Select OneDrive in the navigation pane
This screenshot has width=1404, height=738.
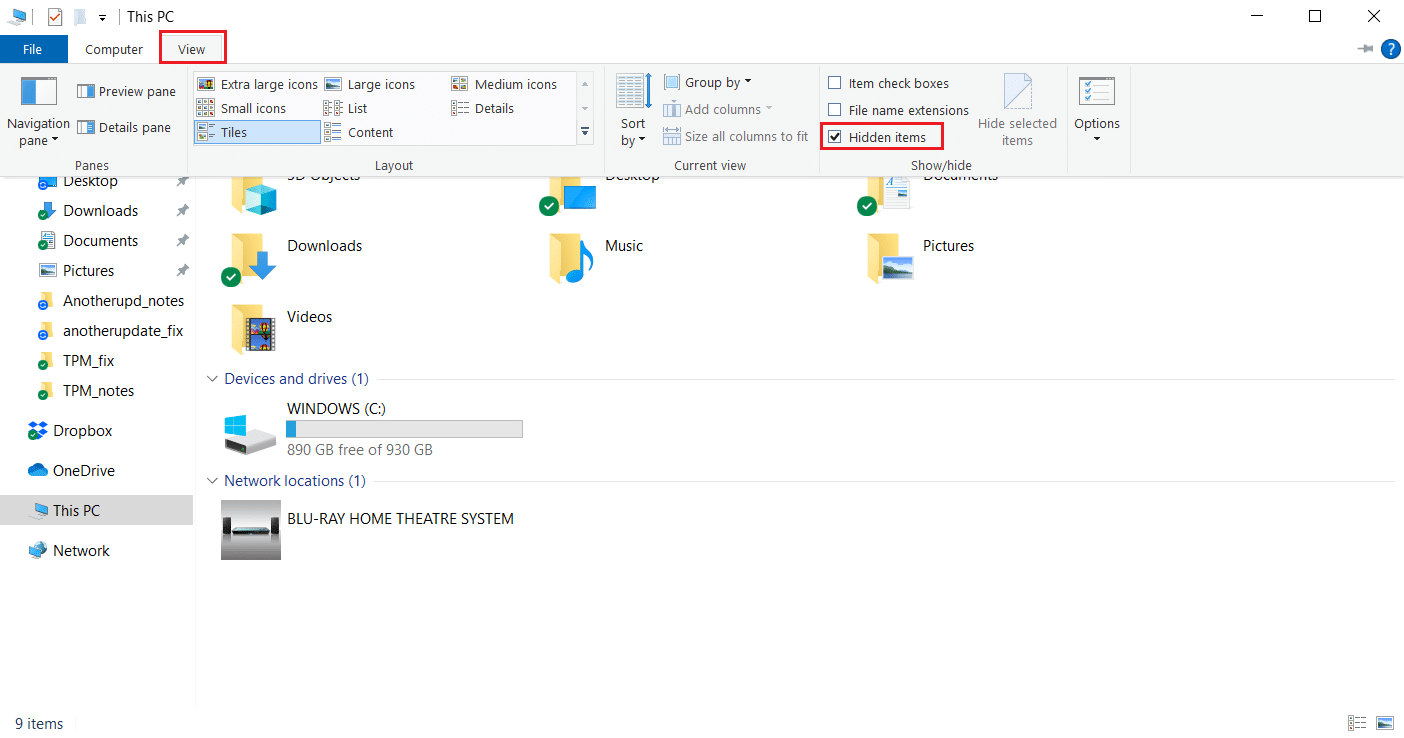(83, 471)
